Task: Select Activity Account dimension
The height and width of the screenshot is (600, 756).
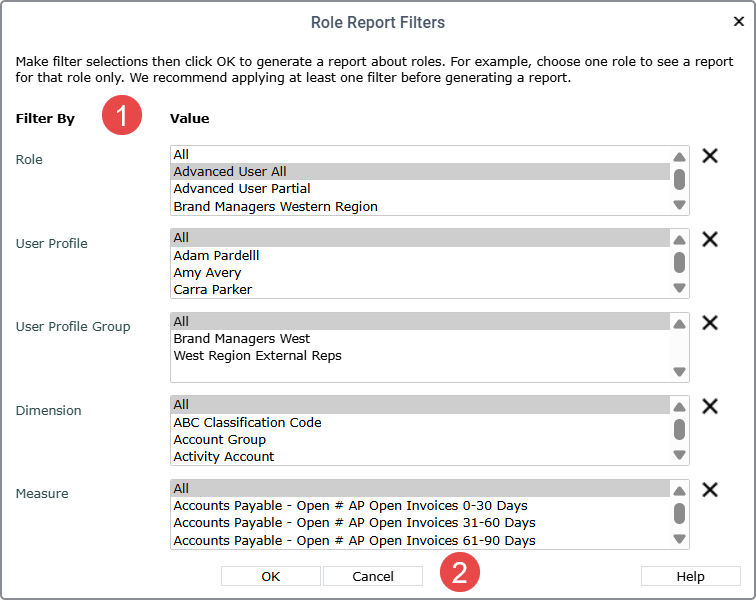Action: [x=420, y=456]
